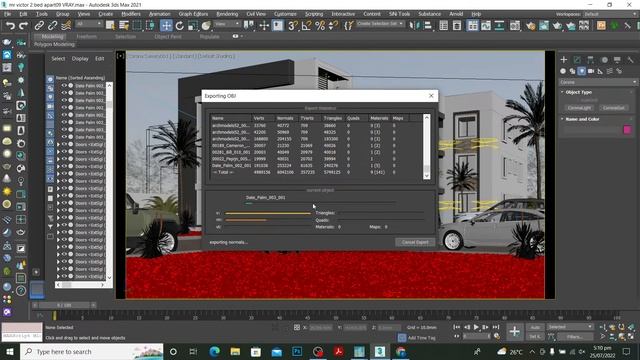This screenshot has width=640, height=360.
Task: Toggle Display Cameras filter in Scene Explorer
Action: pos(50,106)
